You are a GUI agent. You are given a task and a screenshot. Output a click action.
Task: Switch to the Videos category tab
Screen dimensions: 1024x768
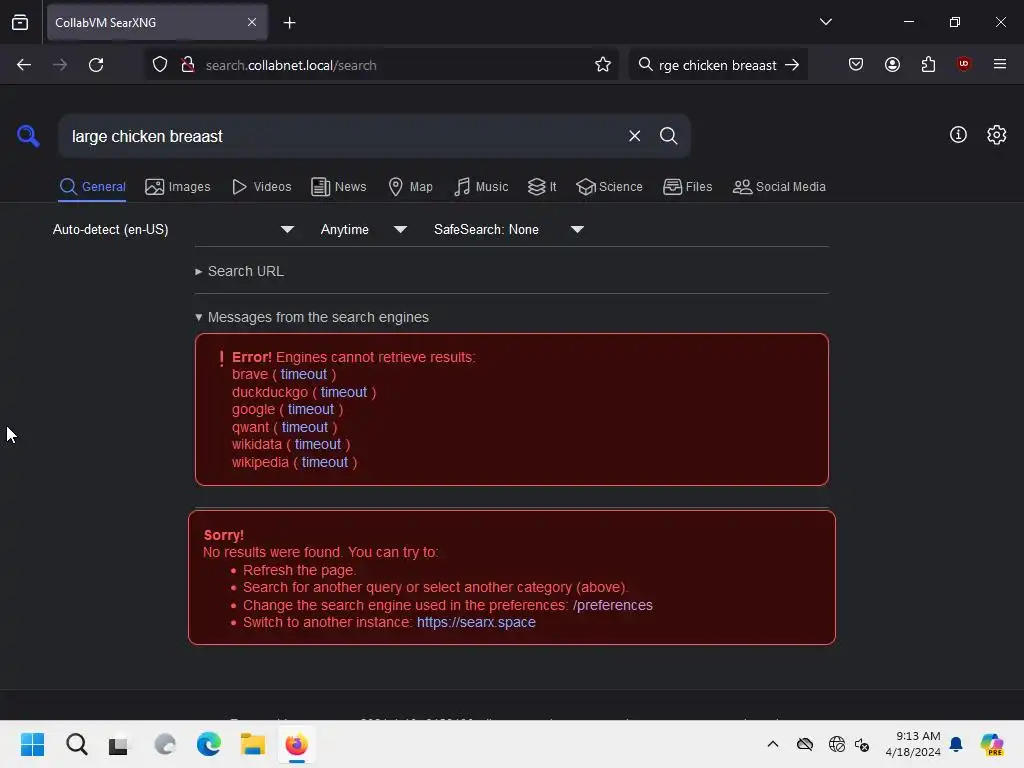261,187
